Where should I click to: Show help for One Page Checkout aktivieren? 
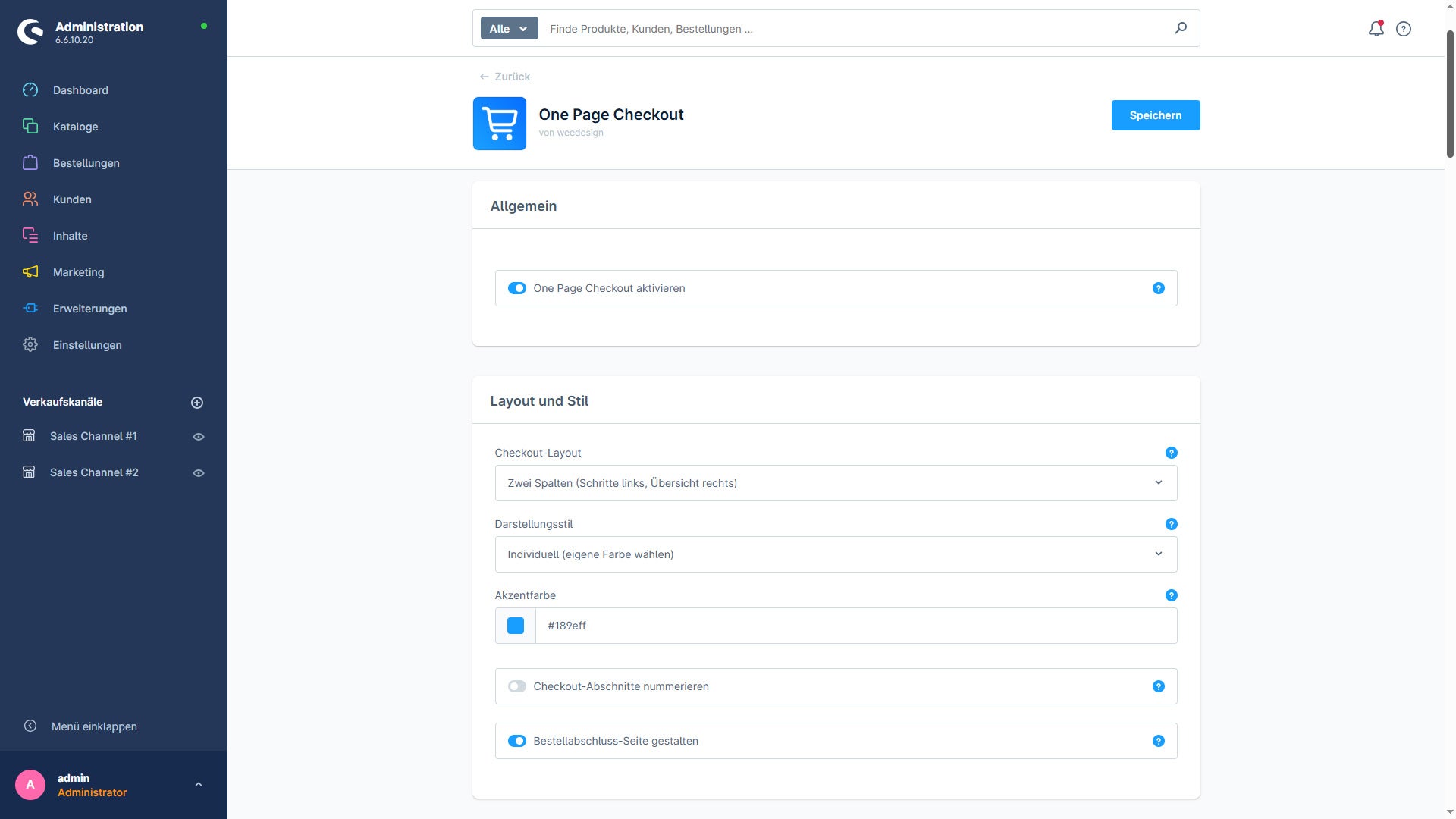point(1158,288)
